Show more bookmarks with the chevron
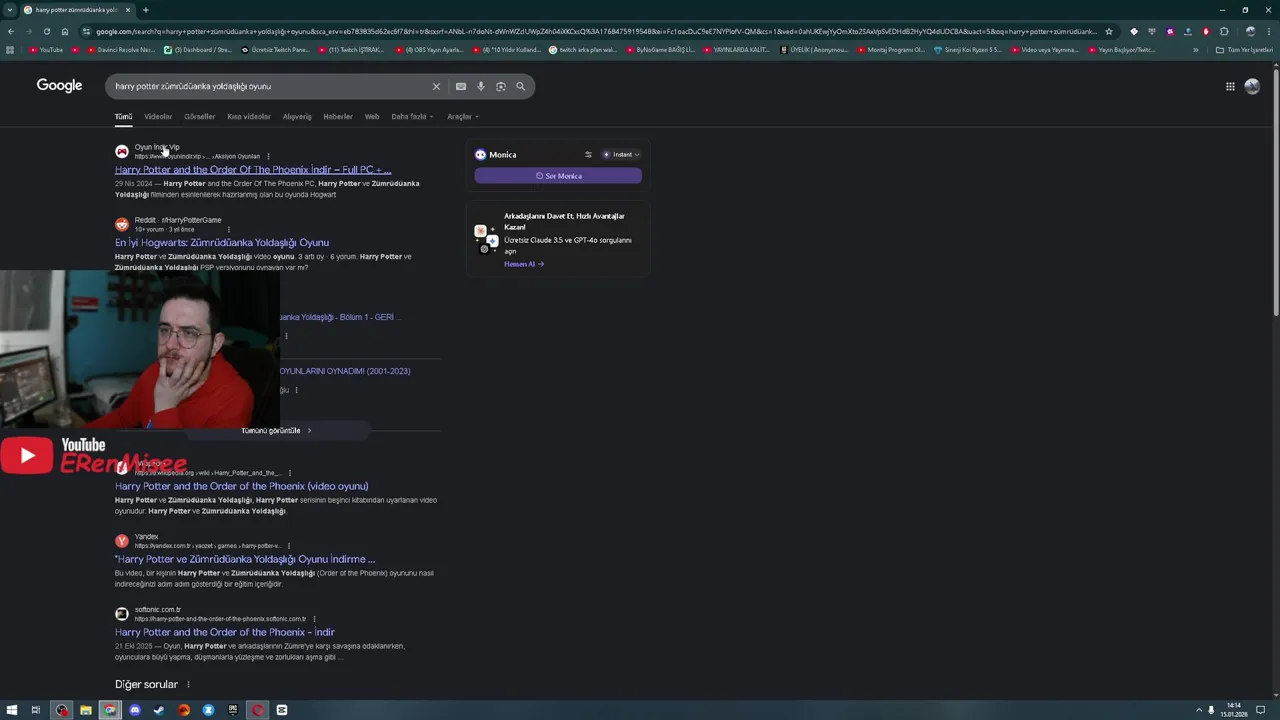The height and width of the screenshot is (720, 1280). [1195, 50]
